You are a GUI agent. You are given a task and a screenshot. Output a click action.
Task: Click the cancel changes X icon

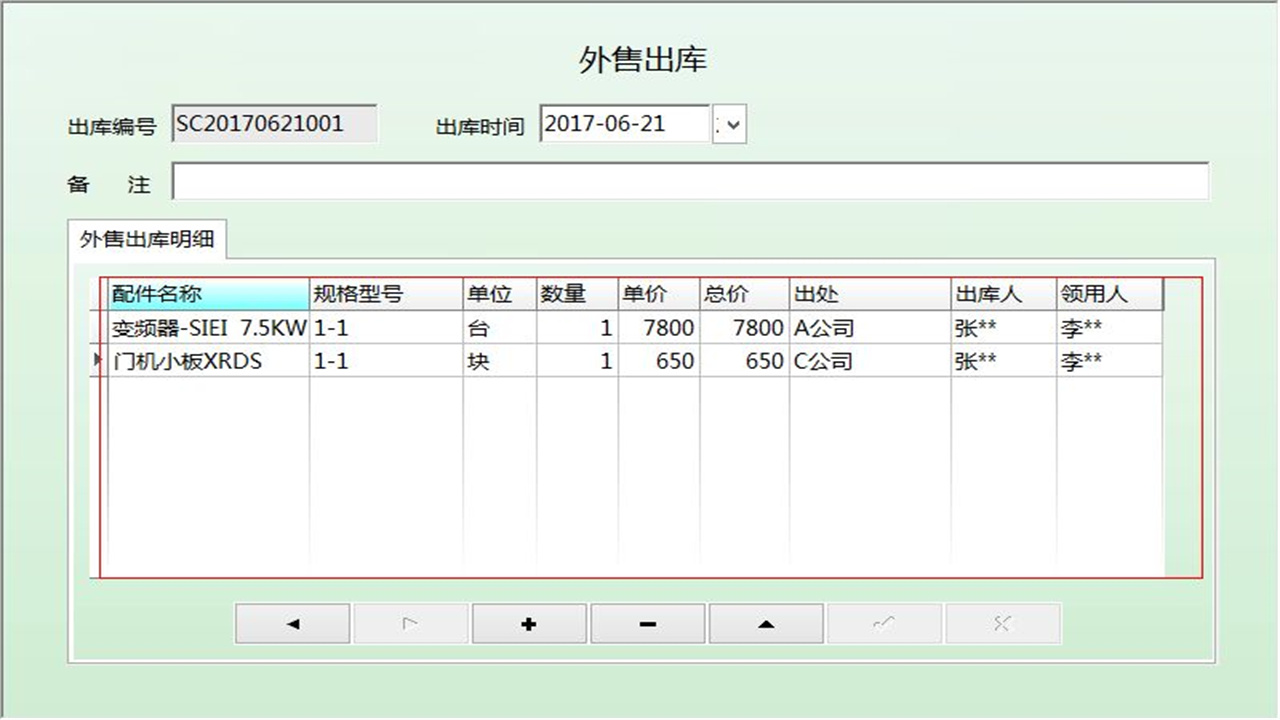click(1003, 622)
